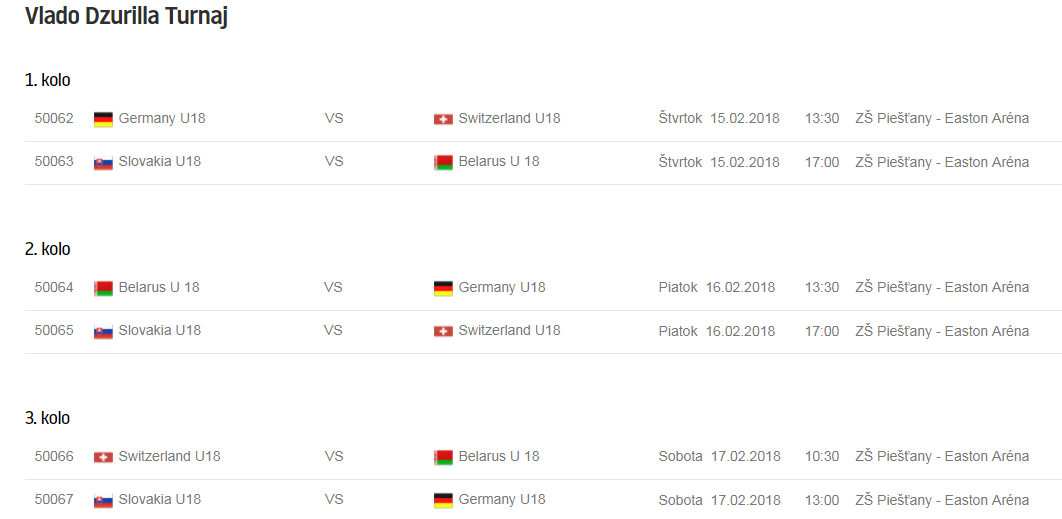Click the Belarus flag in match 50064

[x=103, y=288]
